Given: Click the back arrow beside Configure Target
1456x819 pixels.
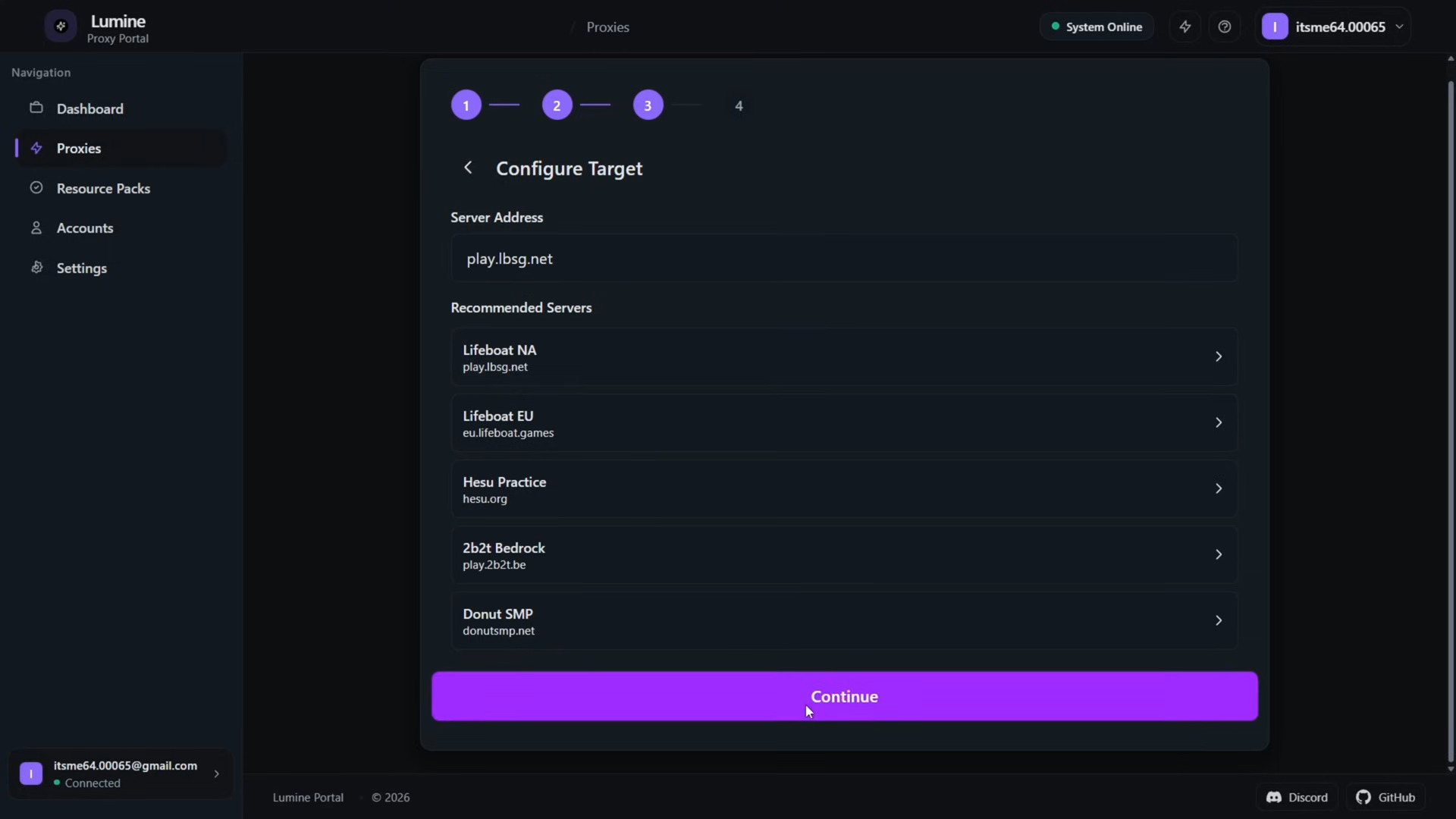Looking at the screenshot, I should coord(468,168).
